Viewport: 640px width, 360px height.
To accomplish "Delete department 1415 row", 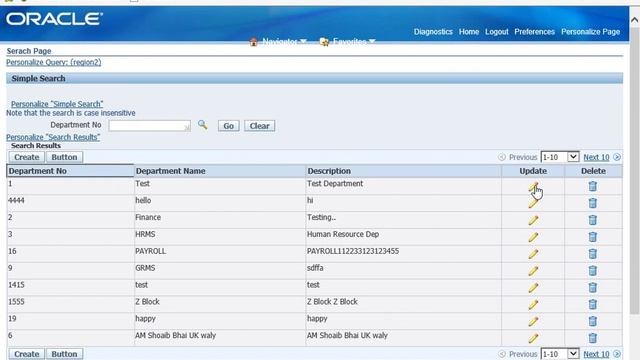I will (x=593, y=287).
